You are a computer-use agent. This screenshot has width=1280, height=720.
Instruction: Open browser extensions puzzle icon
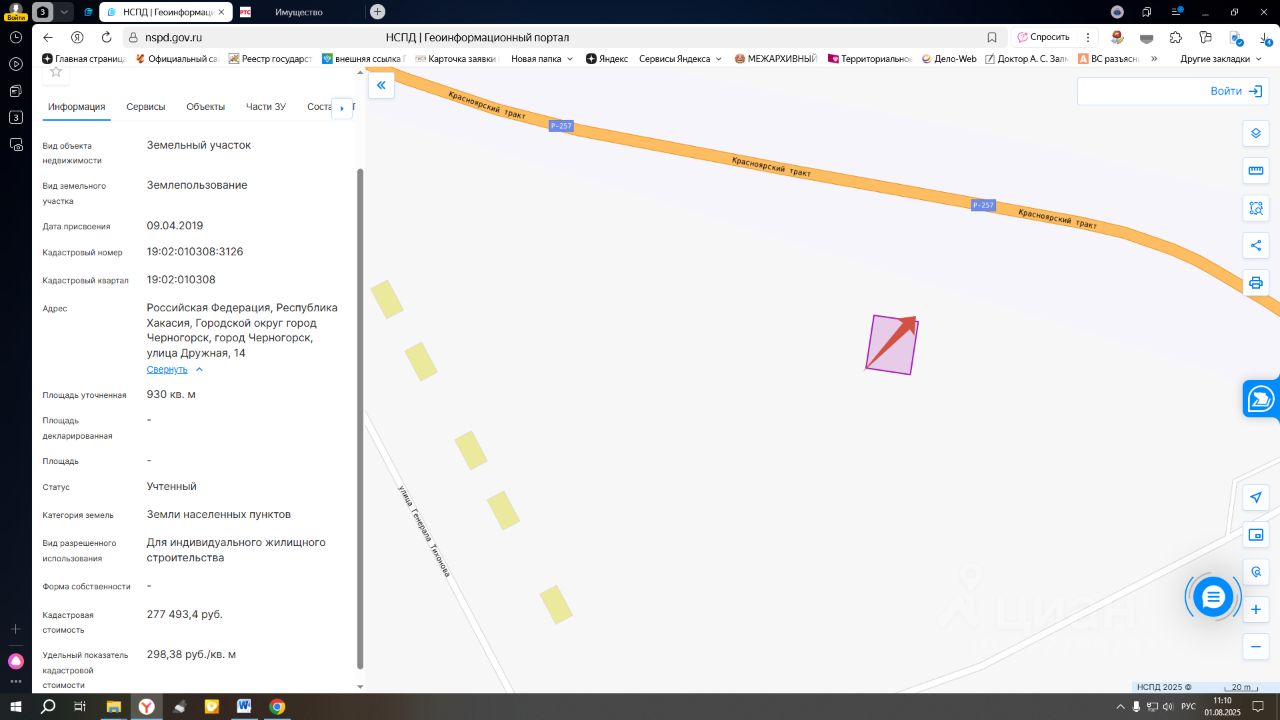(1176, 37)
